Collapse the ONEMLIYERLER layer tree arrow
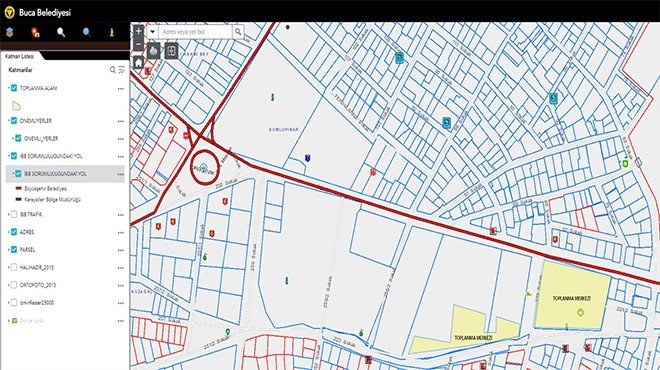This screenshot has width=660, height=370. point(8,121)
